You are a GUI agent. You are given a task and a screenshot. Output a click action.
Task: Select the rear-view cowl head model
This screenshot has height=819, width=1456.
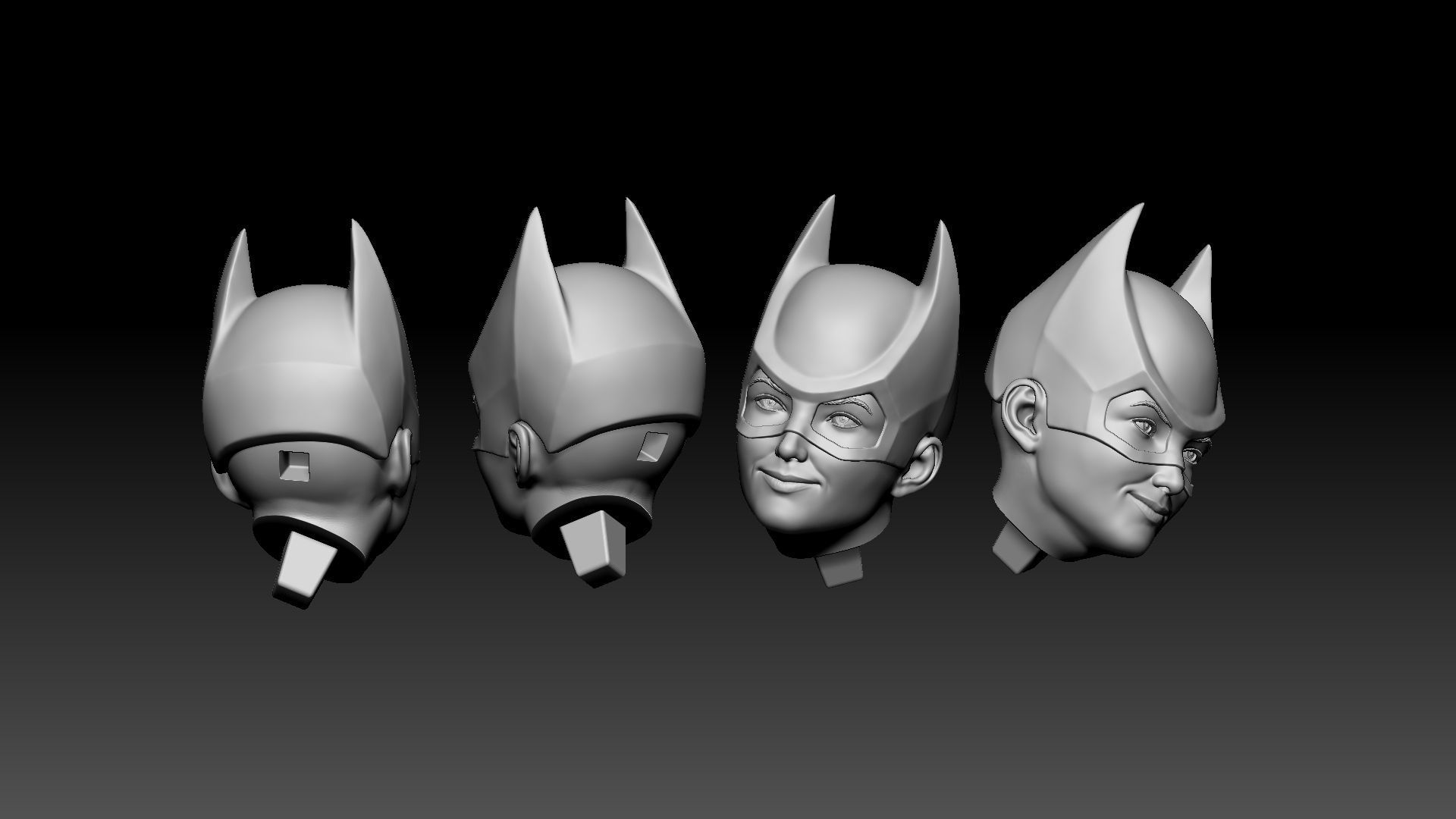click(x=310, y=413)
